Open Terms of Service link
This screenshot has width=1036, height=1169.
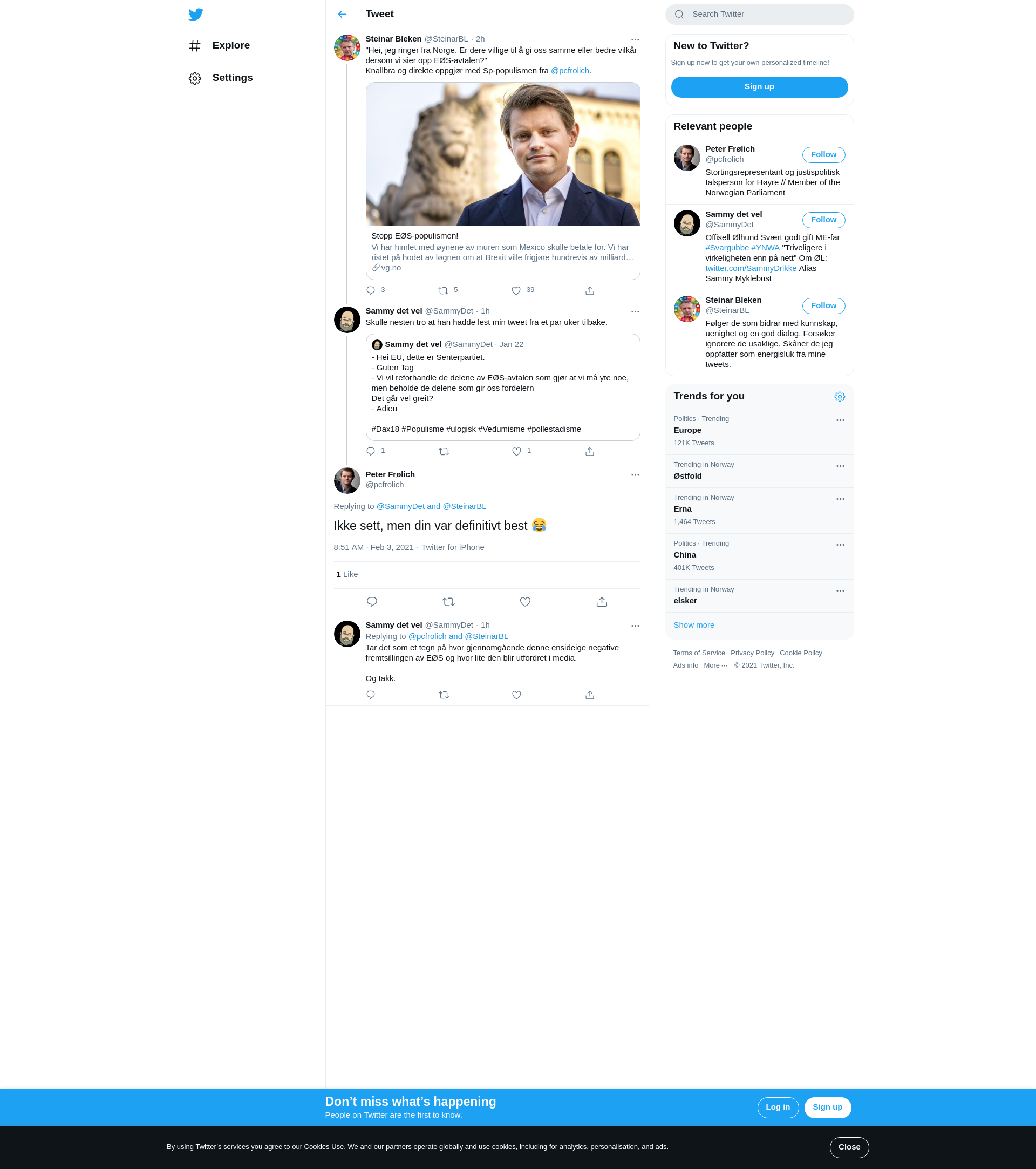click(699, 653)
